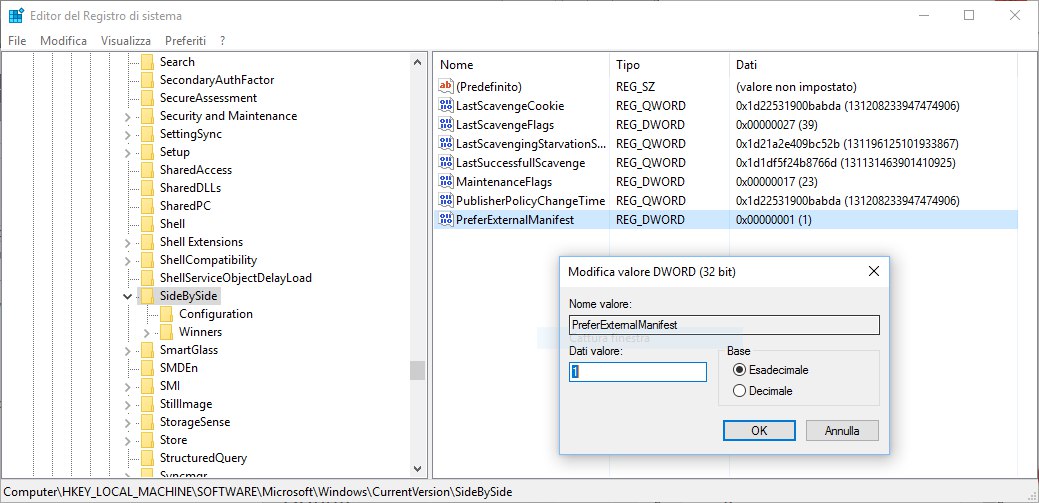Select the Esadecimale base option

[740, 370]
